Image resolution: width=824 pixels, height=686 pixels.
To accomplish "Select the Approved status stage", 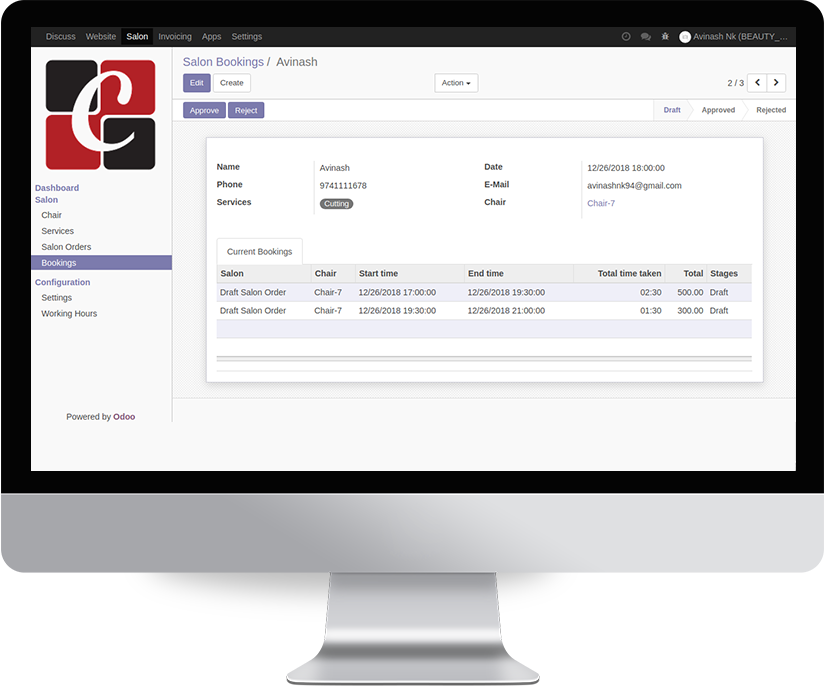I will pos(718,110).
